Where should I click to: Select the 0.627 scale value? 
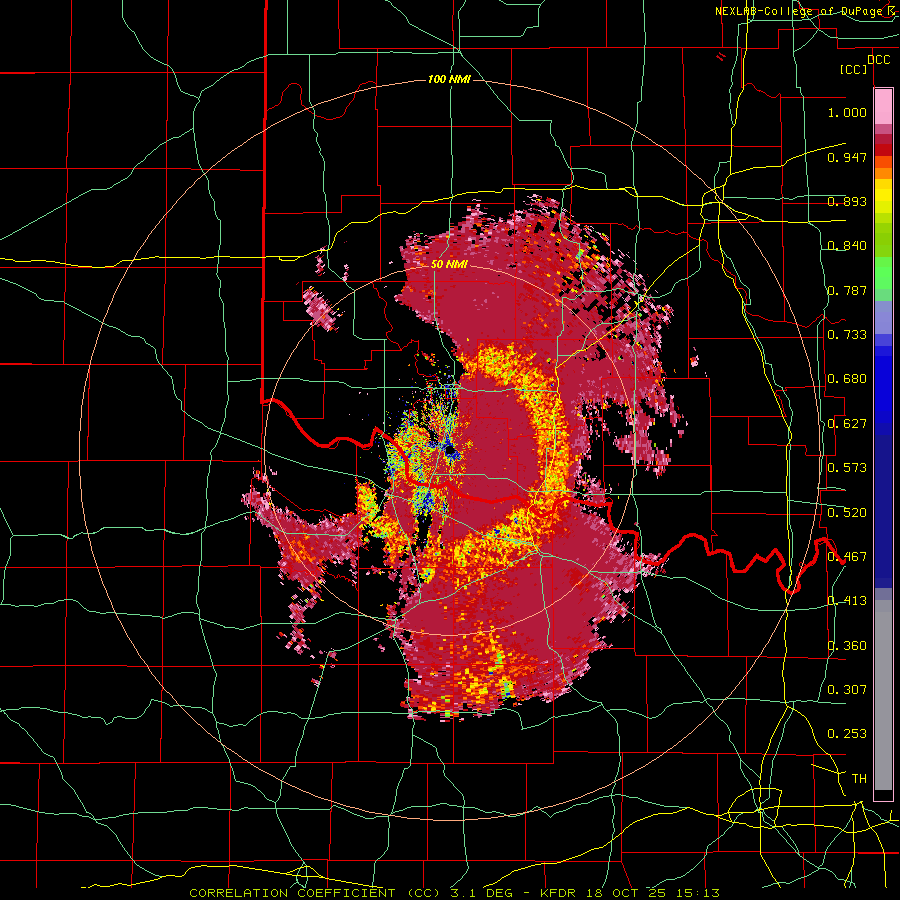click(x=847, y=424)
